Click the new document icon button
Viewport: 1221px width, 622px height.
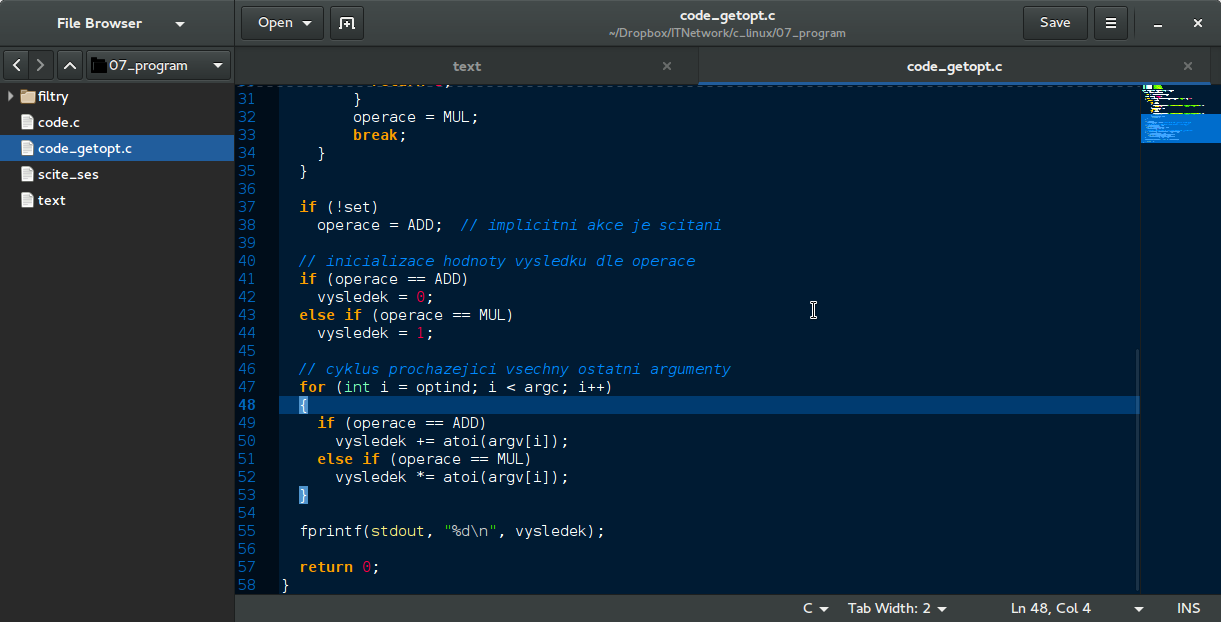pos(346,23)
